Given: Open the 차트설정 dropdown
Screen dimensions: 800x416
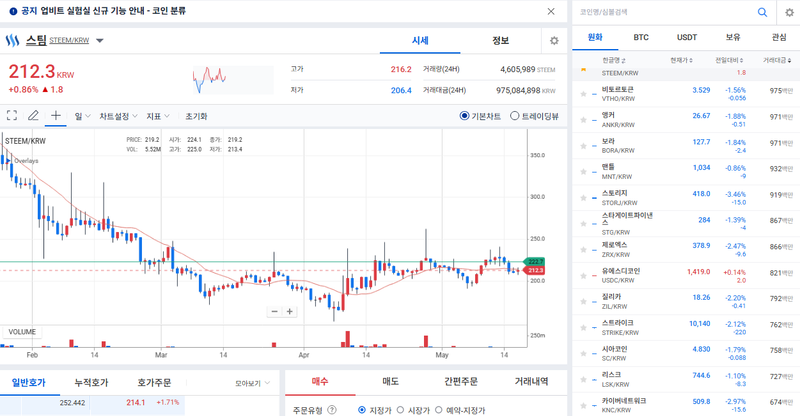Looking at the screenshot, I should click(118, 116).
